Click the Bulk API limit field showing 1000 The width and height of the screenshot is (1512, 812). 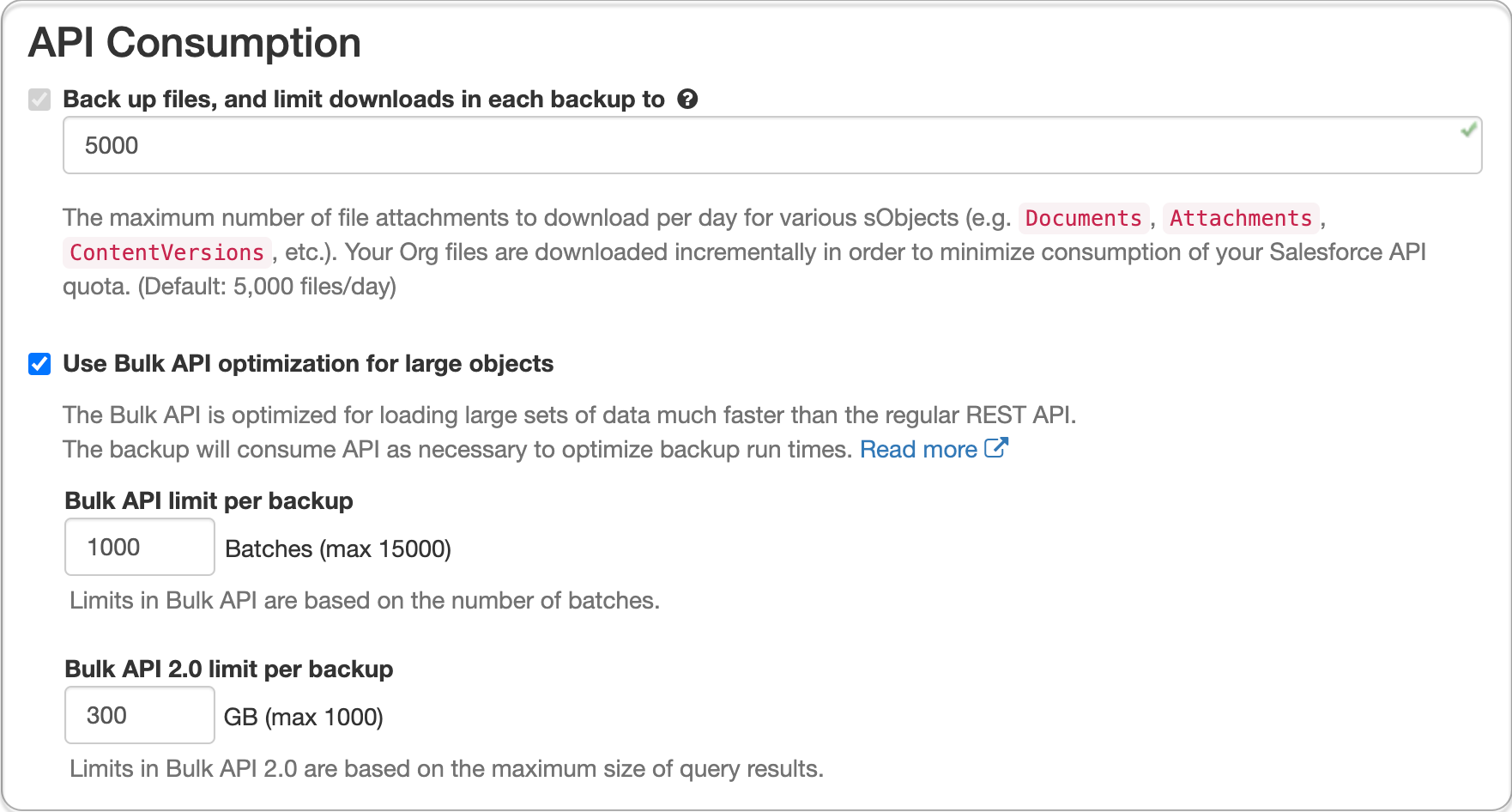pos(138,547)
